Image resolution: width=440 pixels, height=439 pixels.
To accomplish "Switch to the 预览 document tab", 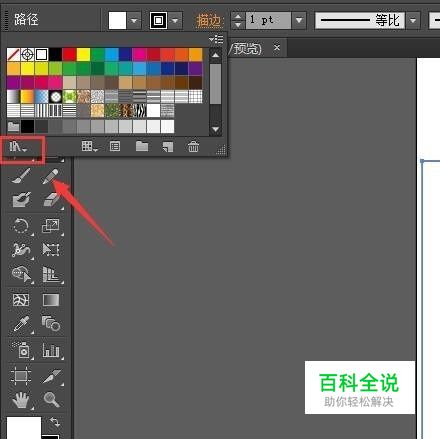I will [x=247, y=49].
